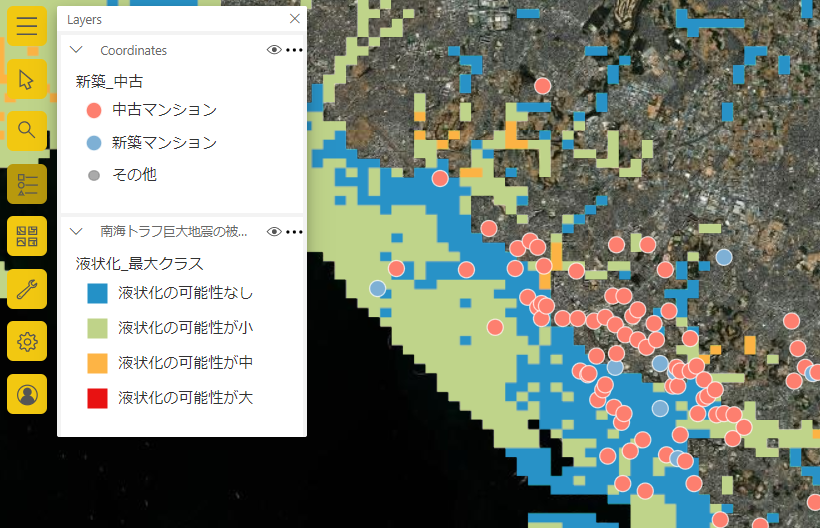
Task: Close the Layers panel
Action: [x=294, y=19]
